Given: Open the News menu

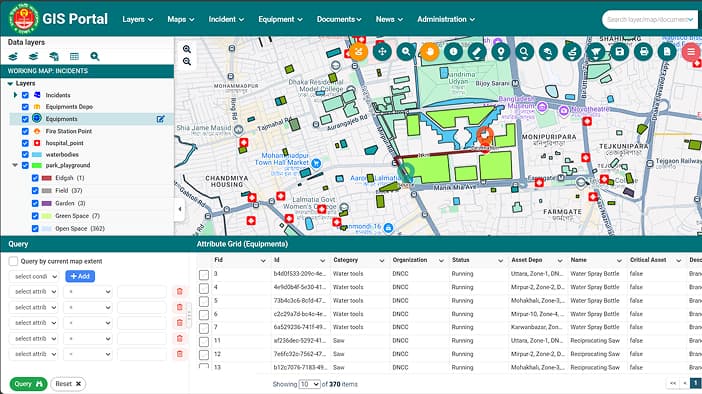Looking at the screenshot, I should tap(389, 19).
